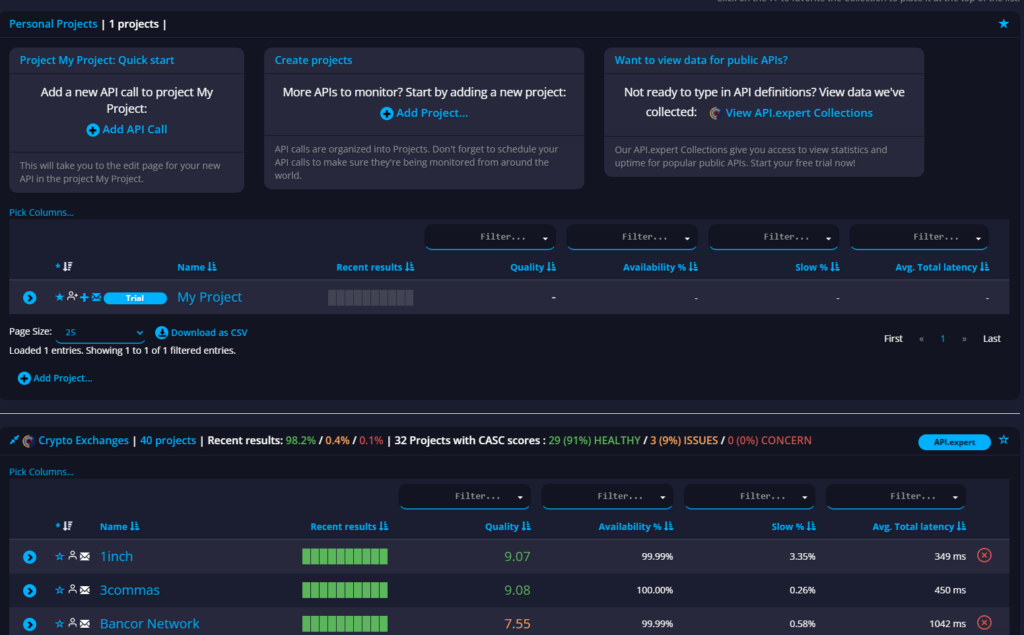Viewport: 1024px width, 635px height.
Task: Open Quality filter in Personal Projects table
Action: [490, 237]
